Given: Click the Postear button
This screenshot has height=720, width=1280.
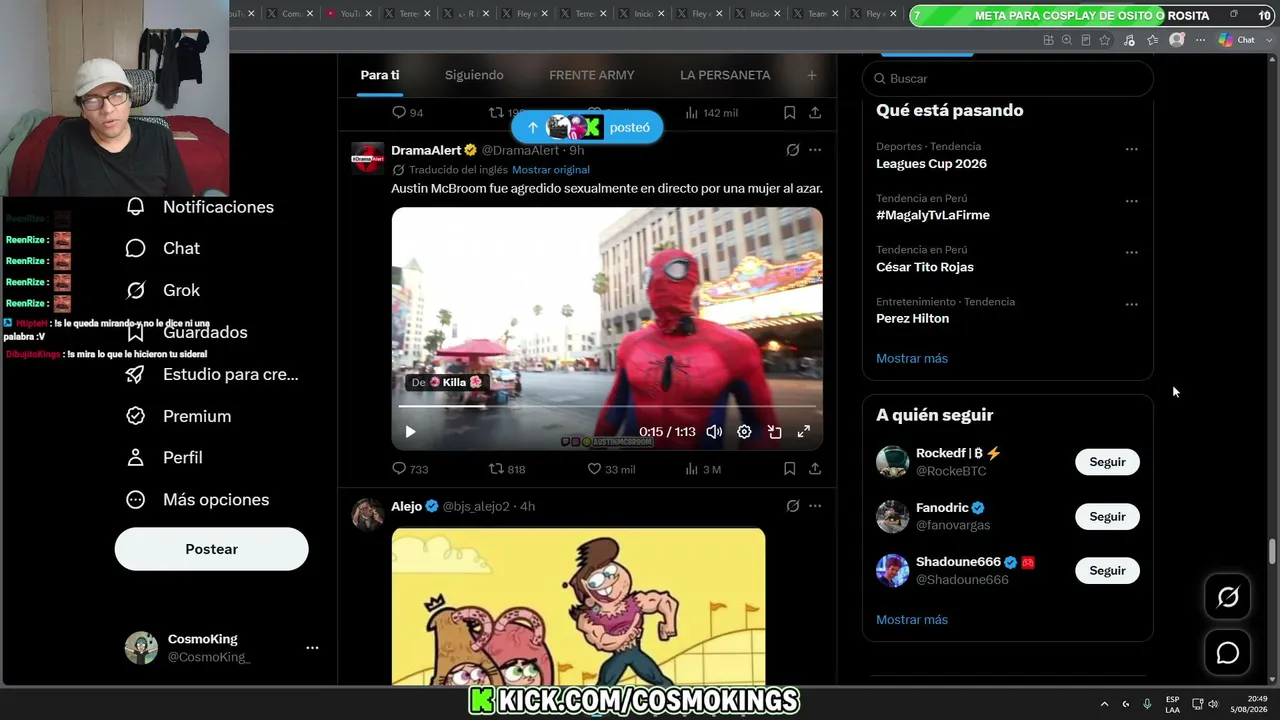Looking at the screenshot, I should point(212,549).
